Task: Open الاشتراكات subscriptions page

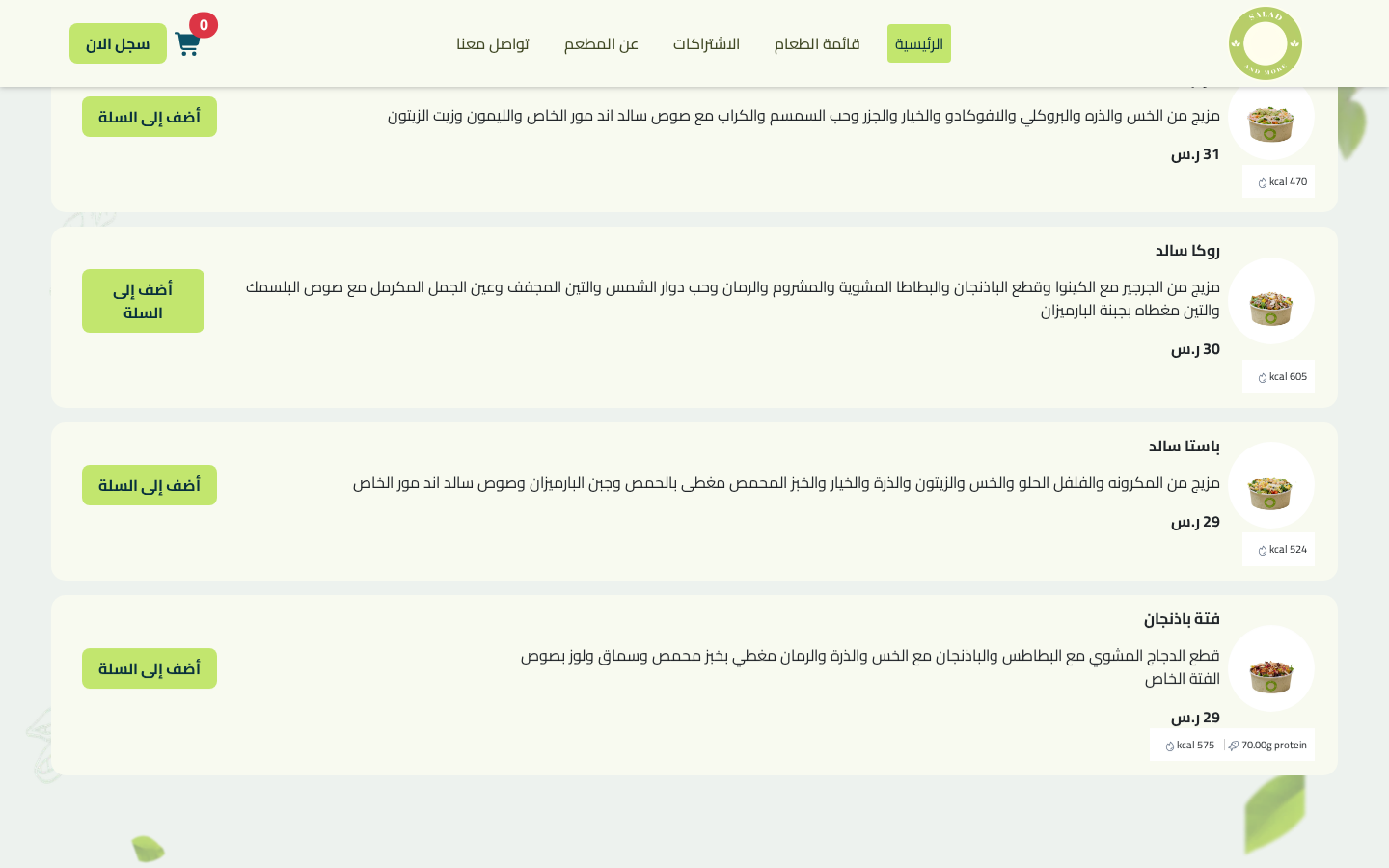Action: coord(706,43)
